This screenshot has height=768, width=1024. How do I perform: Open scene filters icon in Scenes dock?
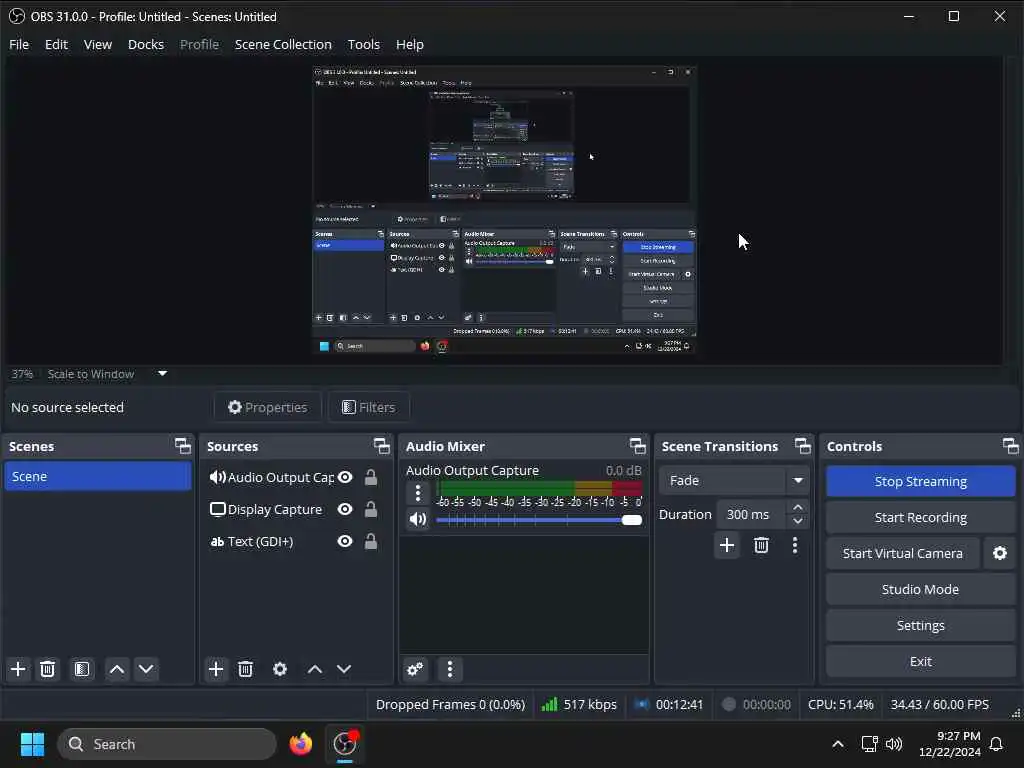pyautogui.click(x=82, y=669)
